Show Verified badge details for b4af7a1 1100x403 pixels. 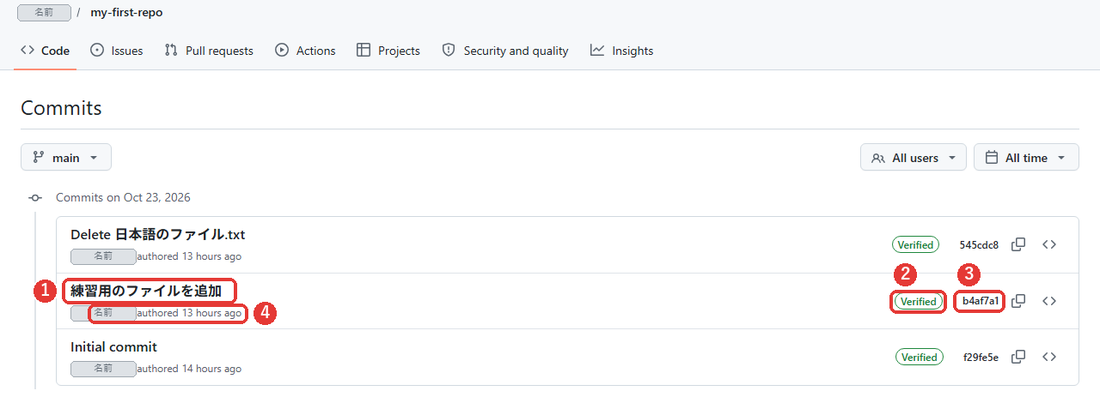click(x=919, y=300)
